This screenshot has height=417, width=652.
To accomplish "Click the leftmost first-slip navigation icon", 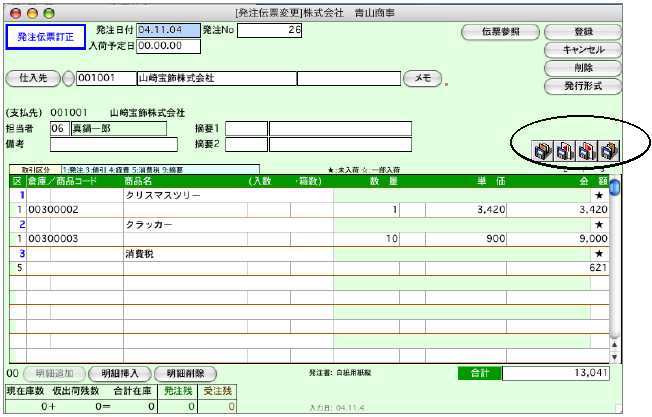I will click(543, 151).
